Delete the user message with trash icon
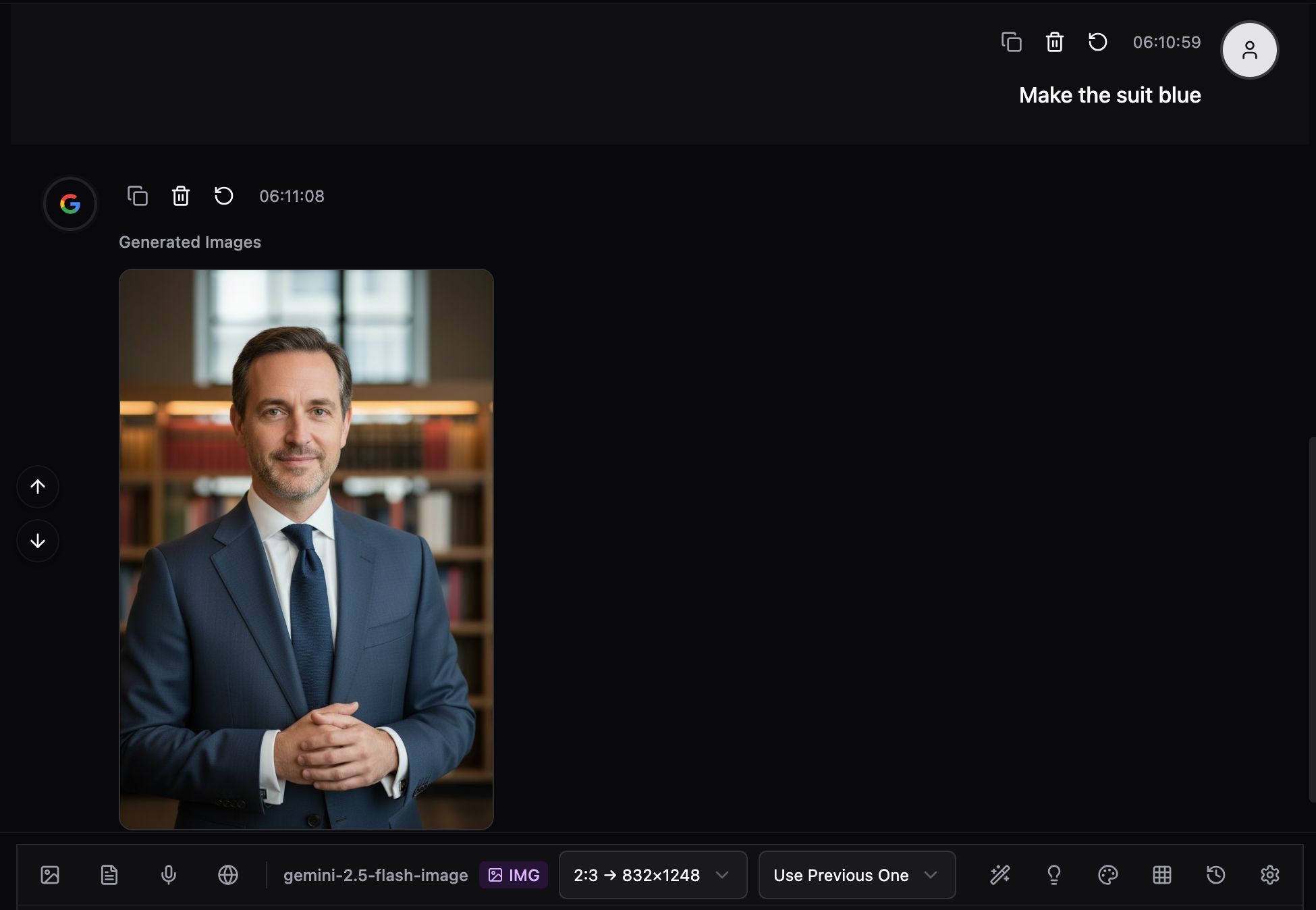Image resolution: width=1316 pixels, height=910 pixels. pyautogui.click(x=1054, y=42)
